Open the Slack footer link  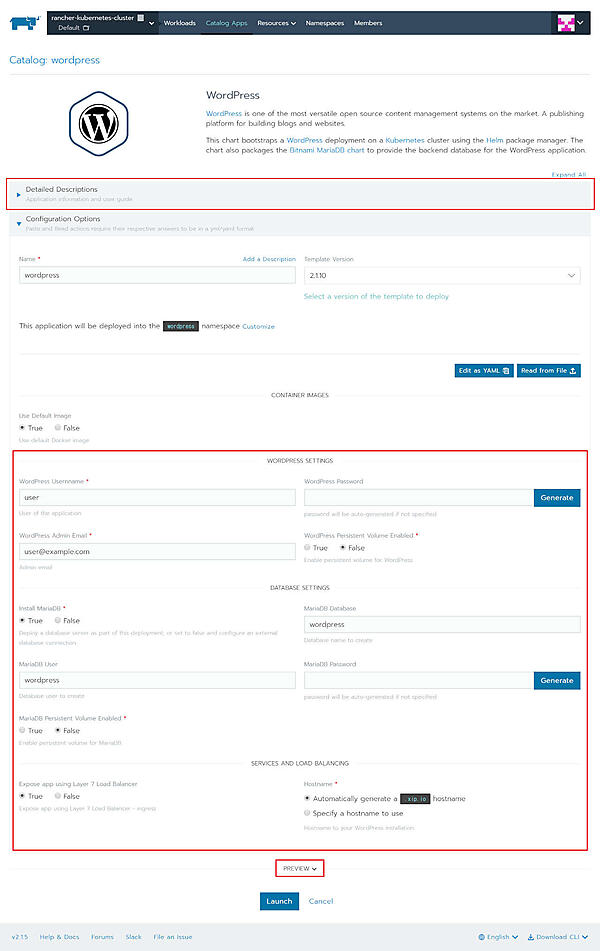coord(133,937)
